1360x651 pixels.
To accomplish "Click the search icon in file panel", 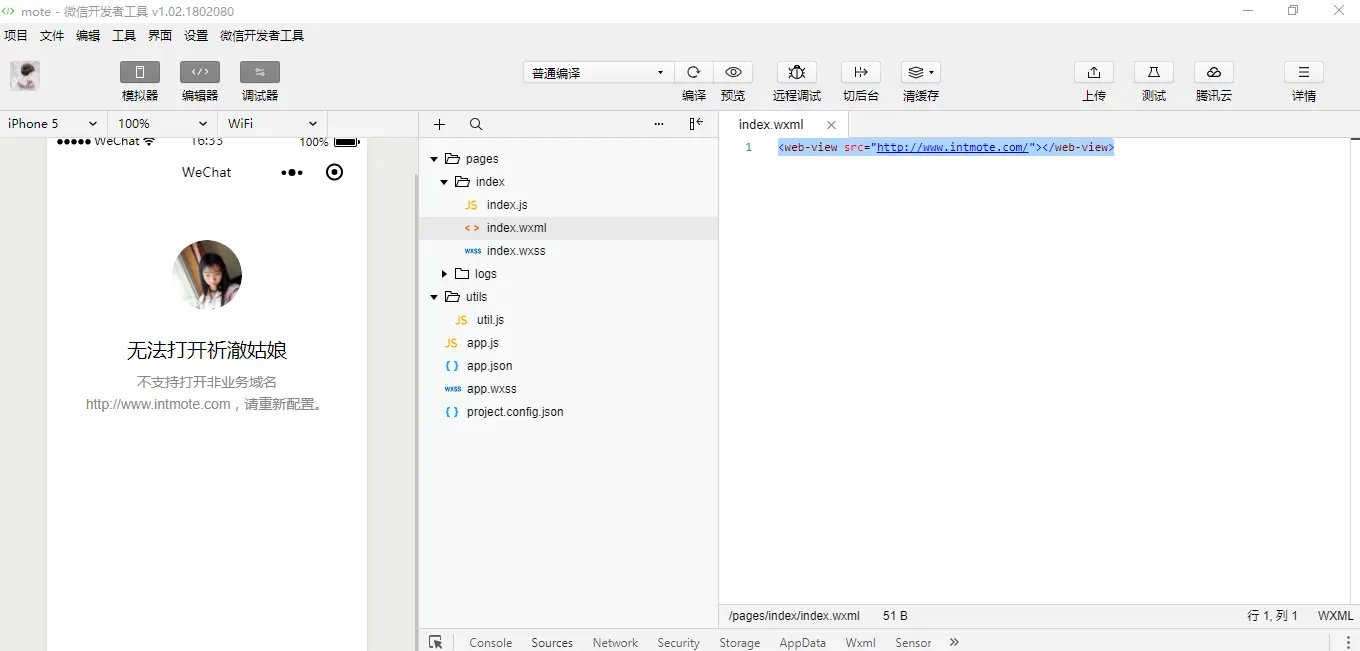I will click(x=476, y=124).
